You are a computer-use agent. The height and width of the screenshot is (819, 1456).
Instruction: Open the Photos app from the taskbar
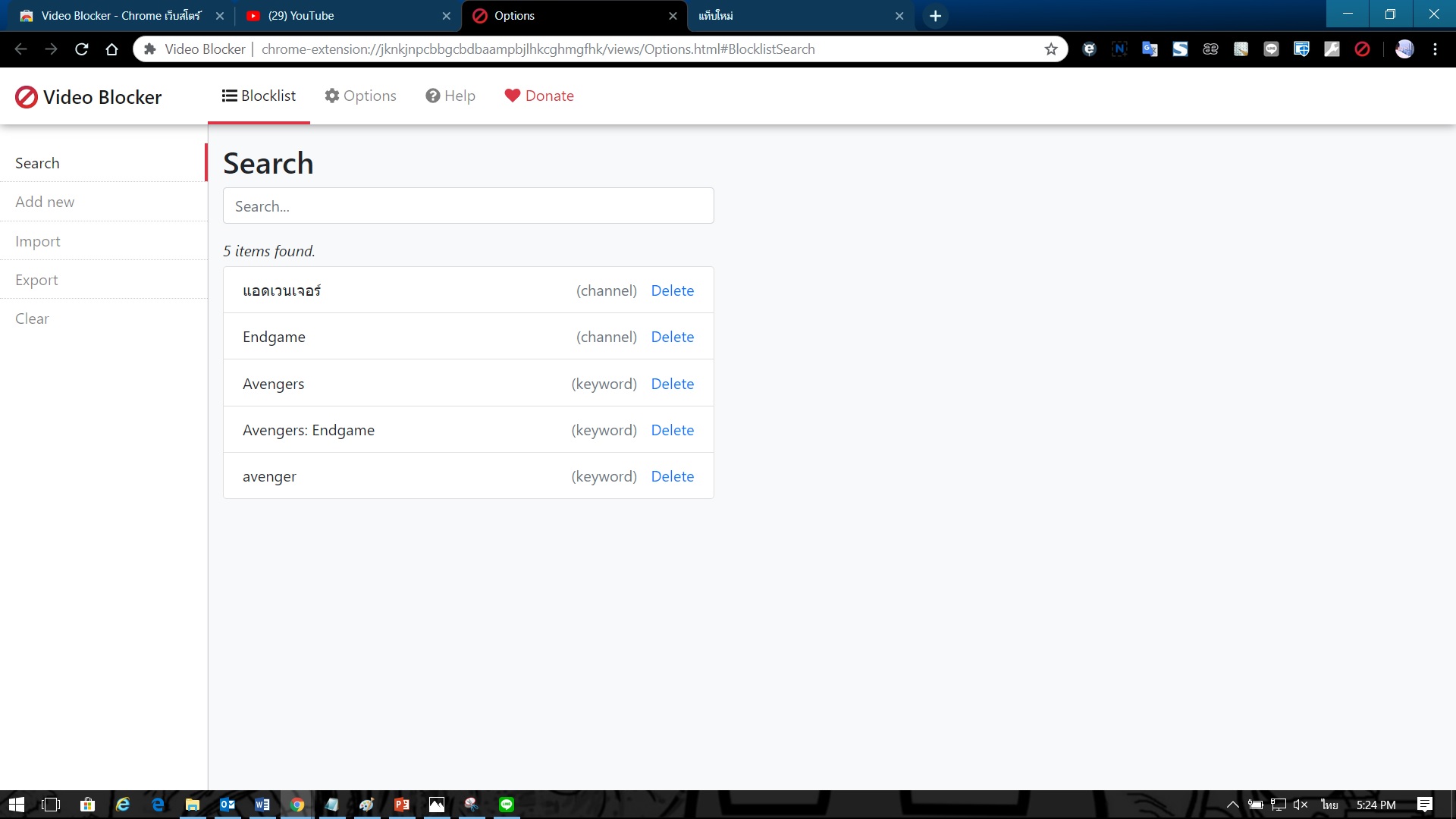437,805
